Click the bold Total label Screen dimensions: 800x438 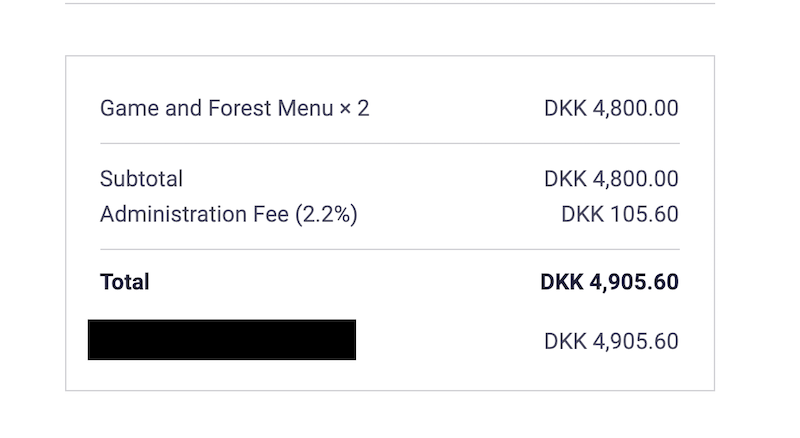[x=125, y=282]
